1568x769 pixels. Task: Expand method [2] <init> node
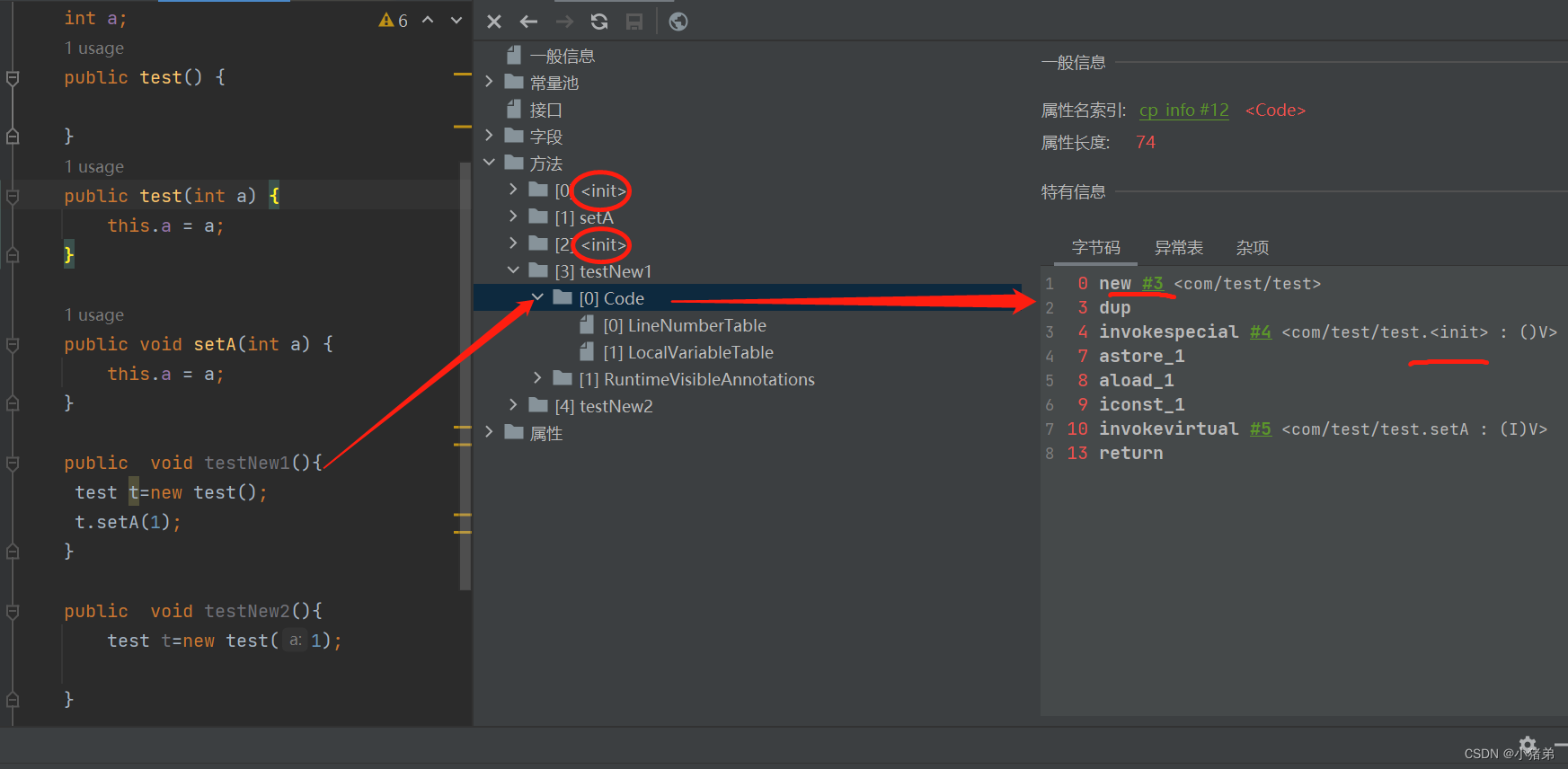[x=513, y=243]
